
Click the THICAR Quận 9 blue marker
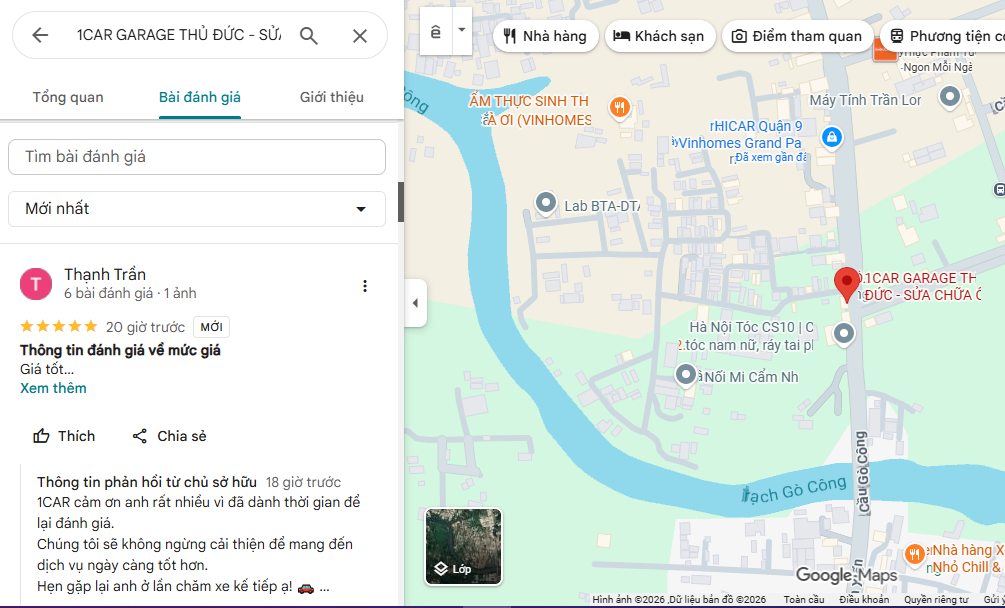831,136
